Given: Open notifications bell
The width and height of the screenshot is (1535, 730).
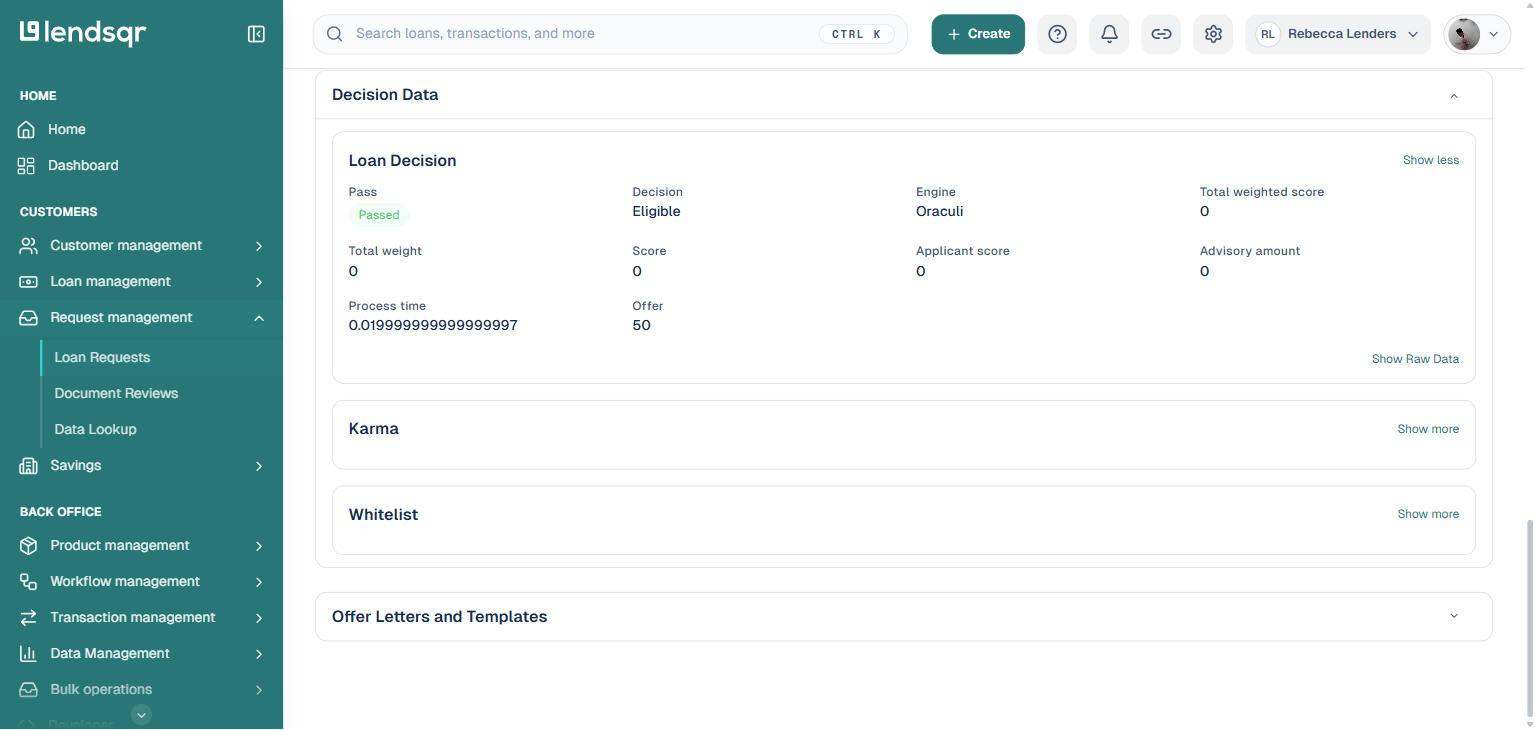Looking at the screenshot, I should pos(1109,34).
